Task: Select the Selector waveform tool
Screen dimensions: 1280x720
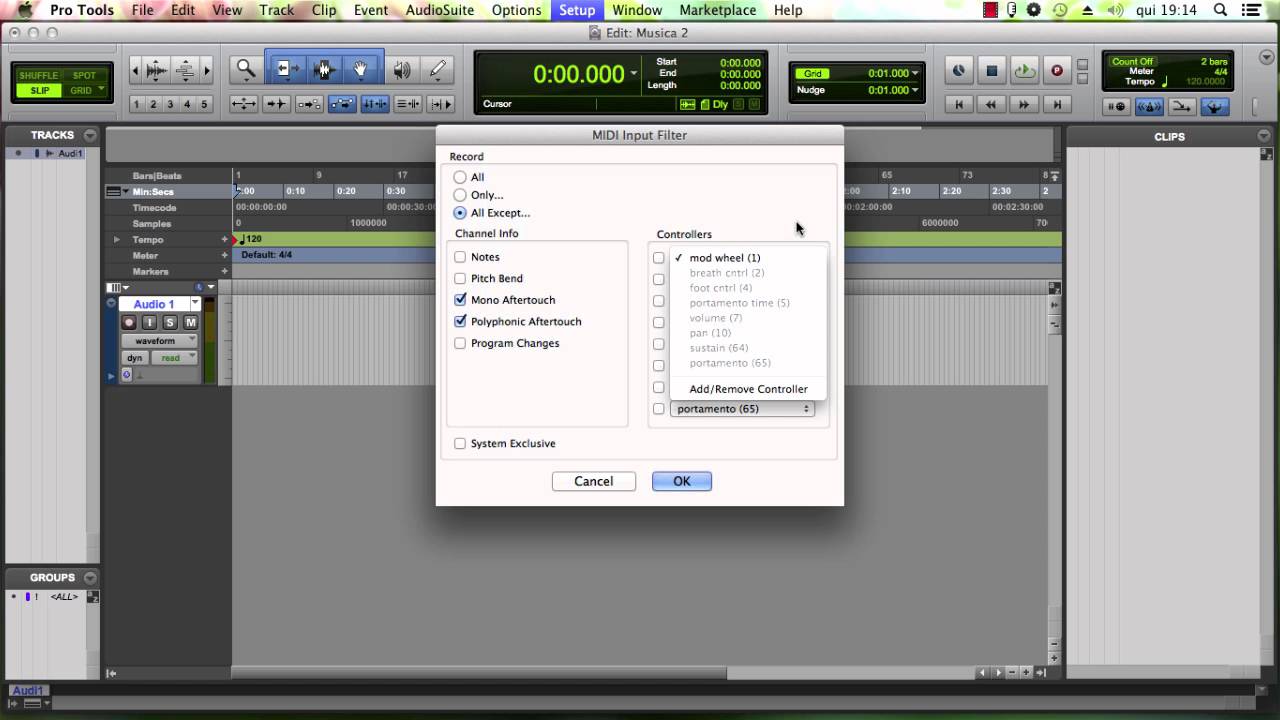Action: point(322,69)
